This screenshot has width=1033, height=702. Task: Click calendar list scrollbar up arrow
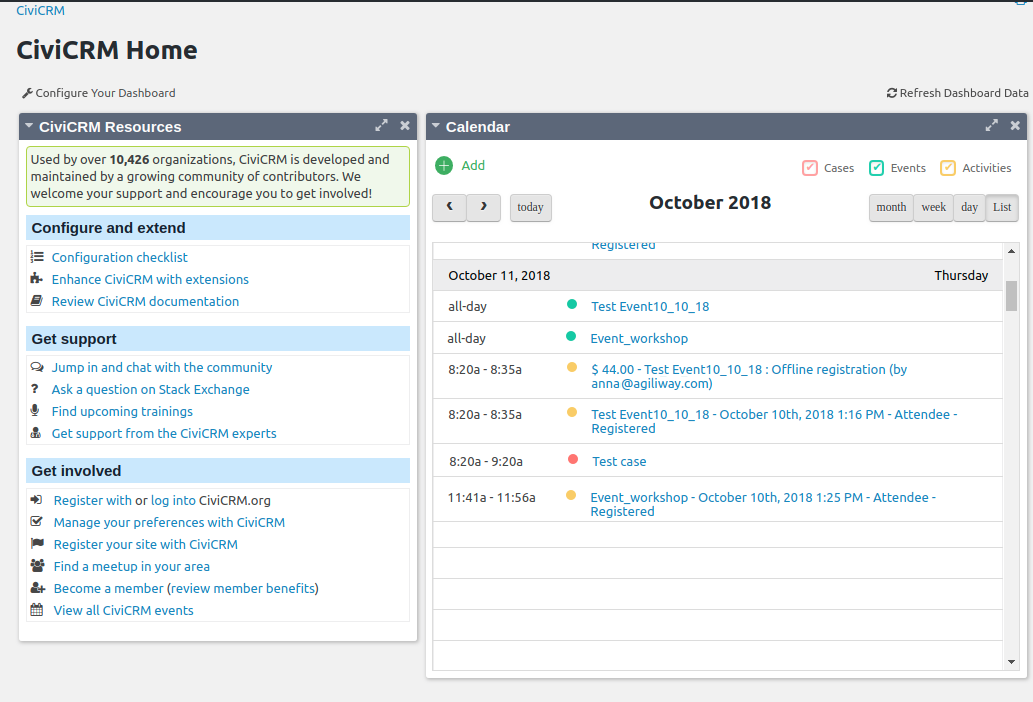1011,251
